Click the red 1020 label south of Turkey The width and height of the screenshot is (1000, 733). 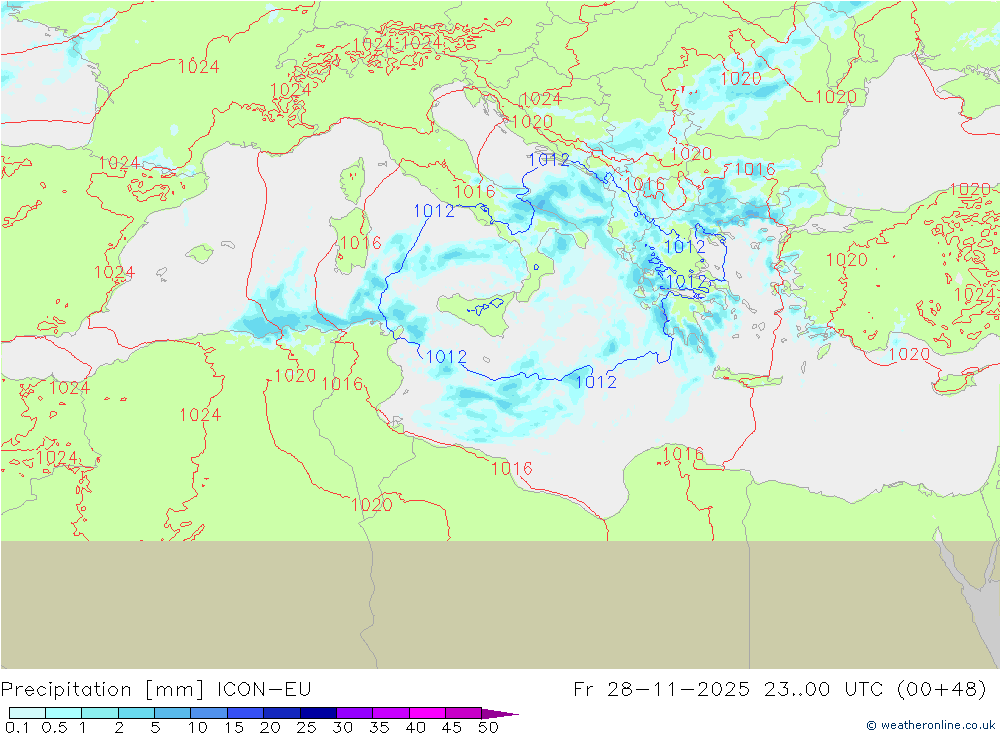pos(909,354)
